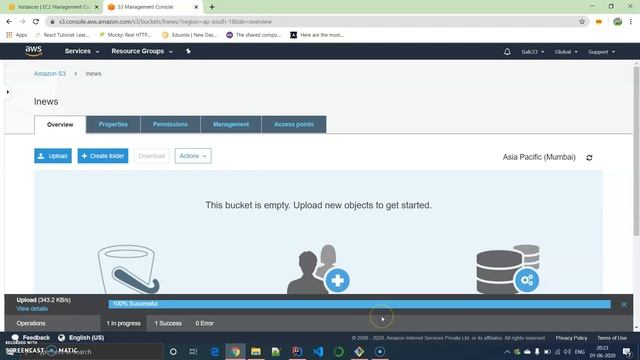Expand the Global region dropdown
The height and width of the screenshot is (360, 640).
[x=566, y=52]
